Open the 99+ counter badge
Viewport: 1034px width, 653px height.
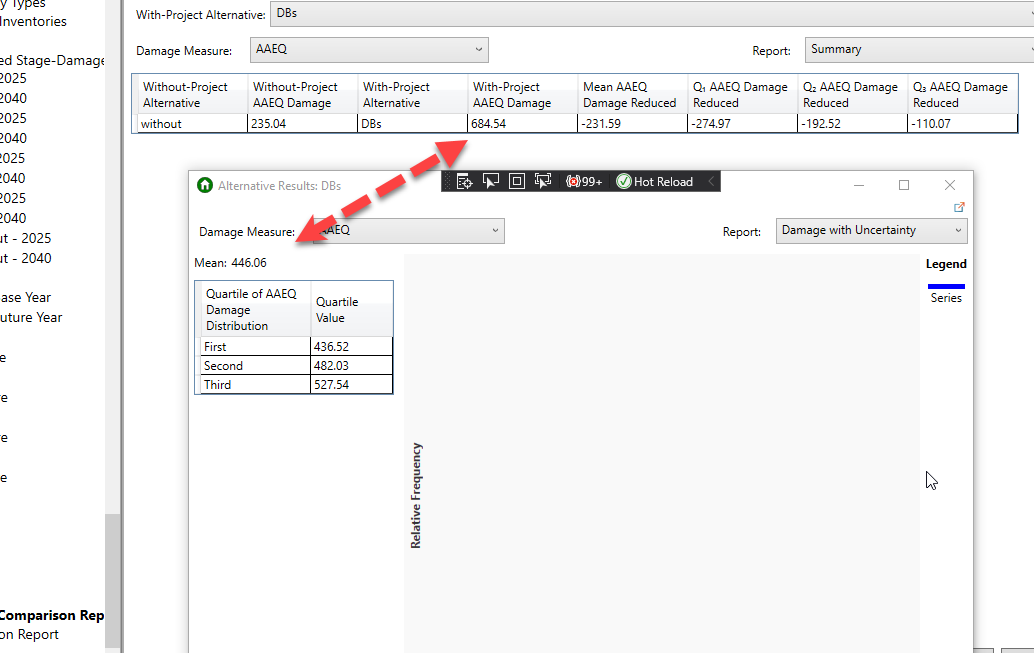pos(586,181)
